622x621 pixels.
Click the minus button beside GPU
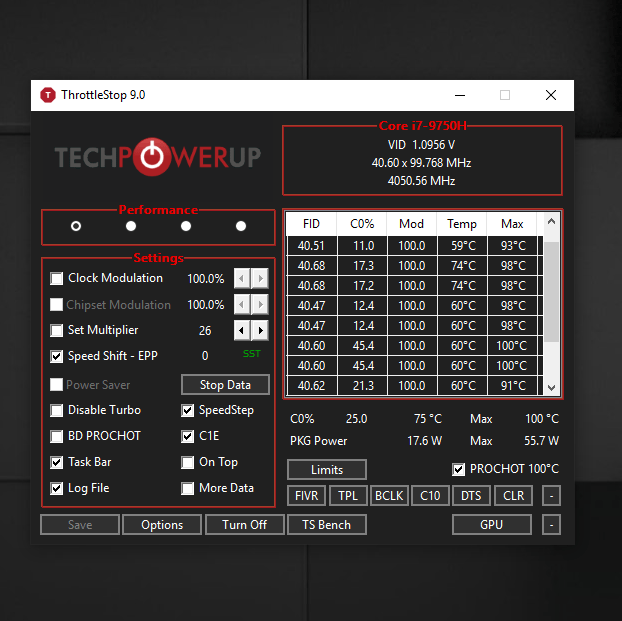tap(551, 525)
